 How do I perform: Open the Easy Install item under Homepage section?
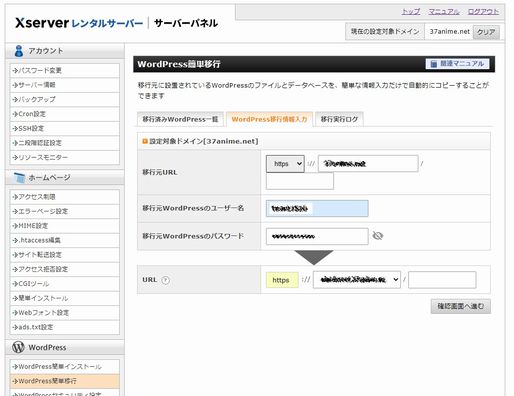[65, 298]
